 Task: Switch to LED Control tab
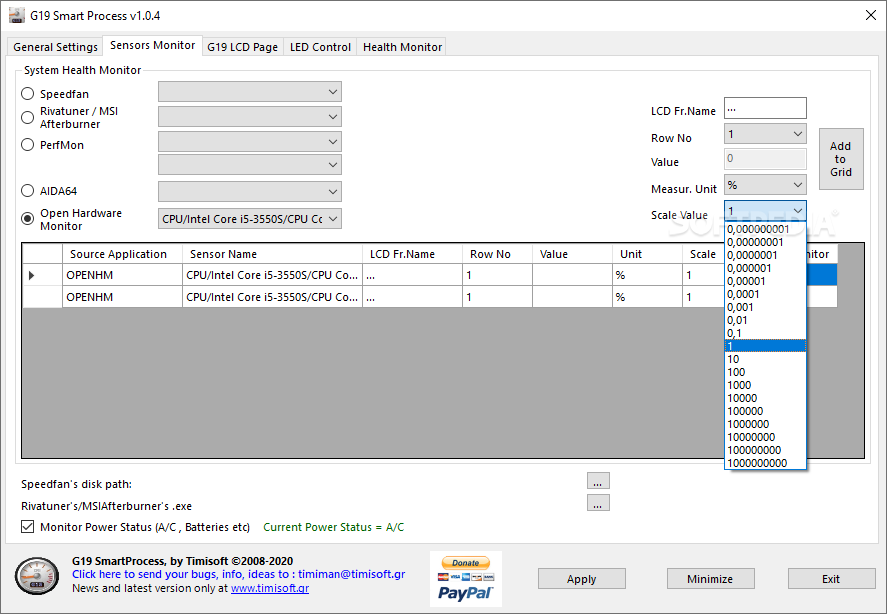(320, 47)
